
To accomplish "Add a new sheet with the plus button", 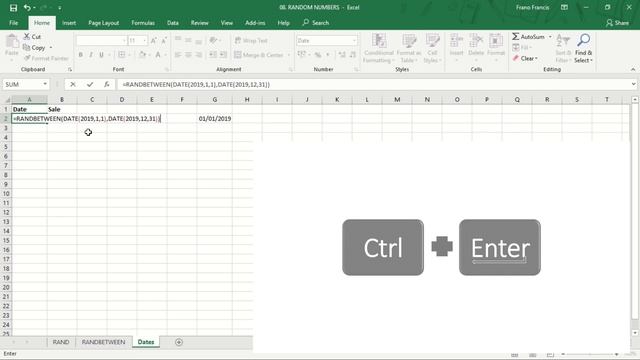I will (179, 342).
